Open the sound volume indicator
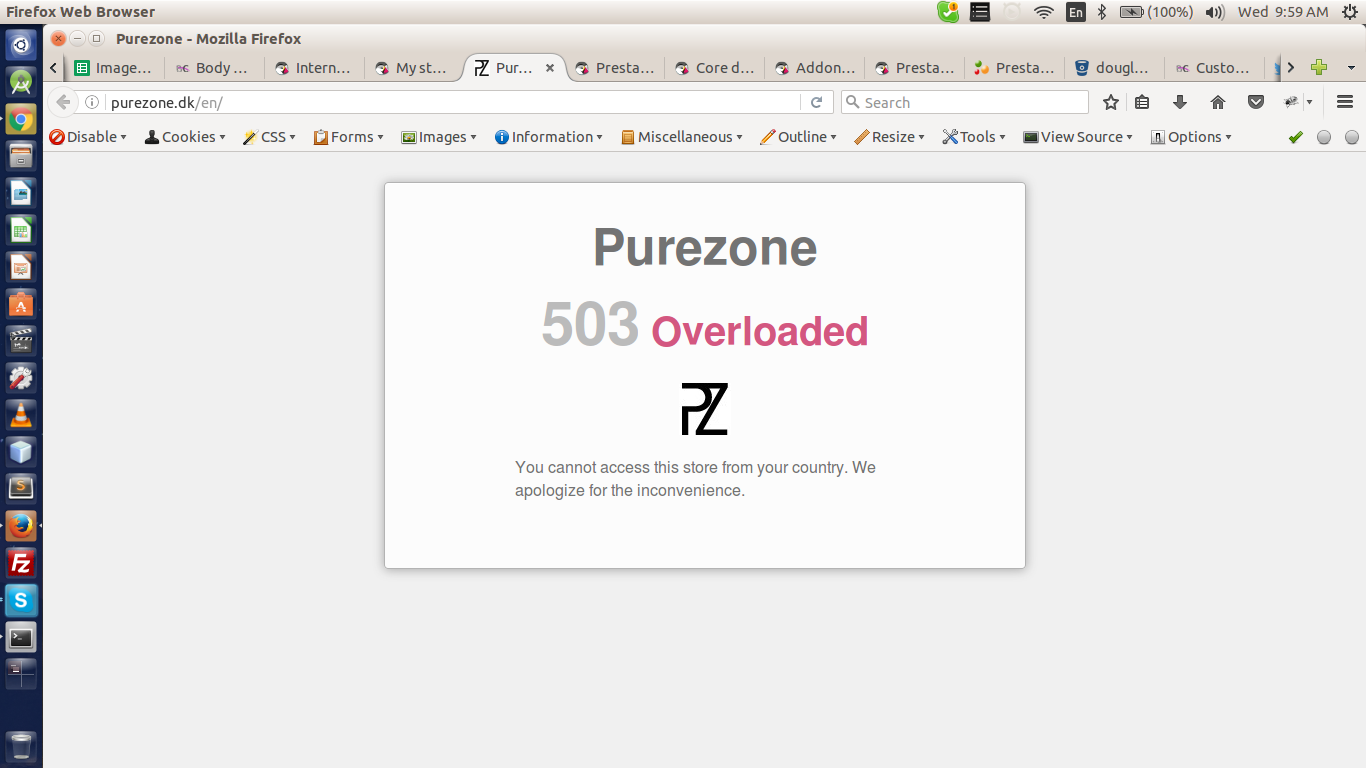Viewport: 1366px width, 768px height. (1215, 12)
